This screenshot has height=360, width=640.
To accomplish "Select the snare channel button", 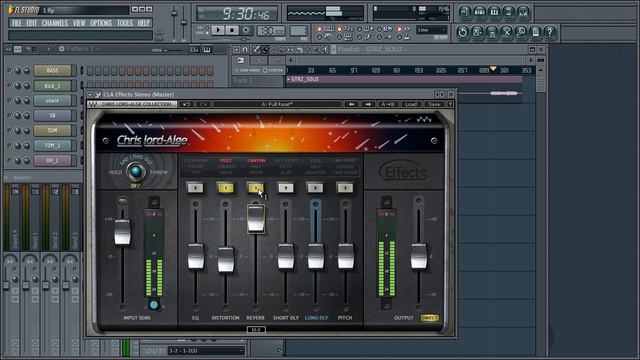I will [53, 100].
